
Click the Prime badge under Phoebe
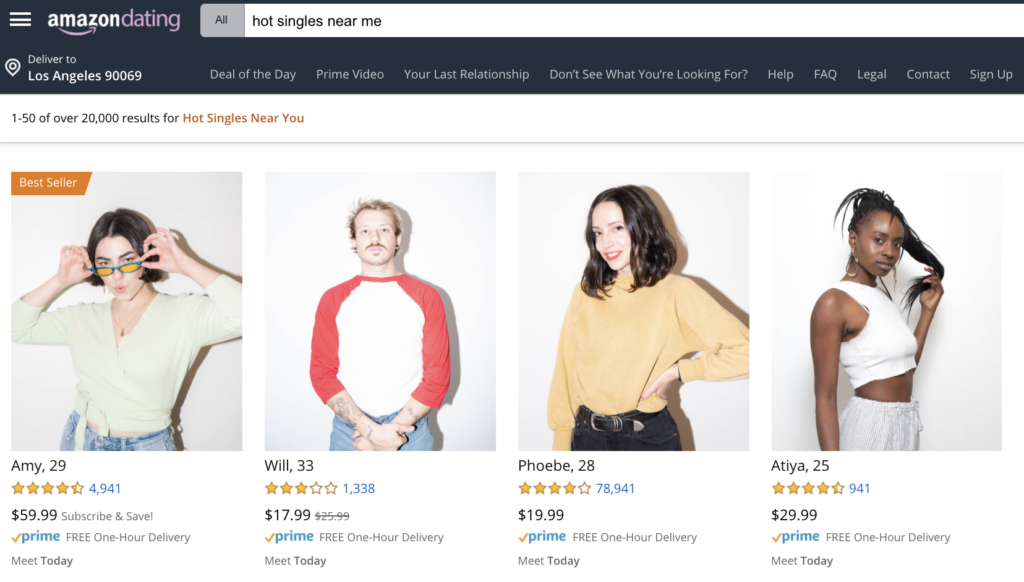pyautogui.click(x=542, y=537)
